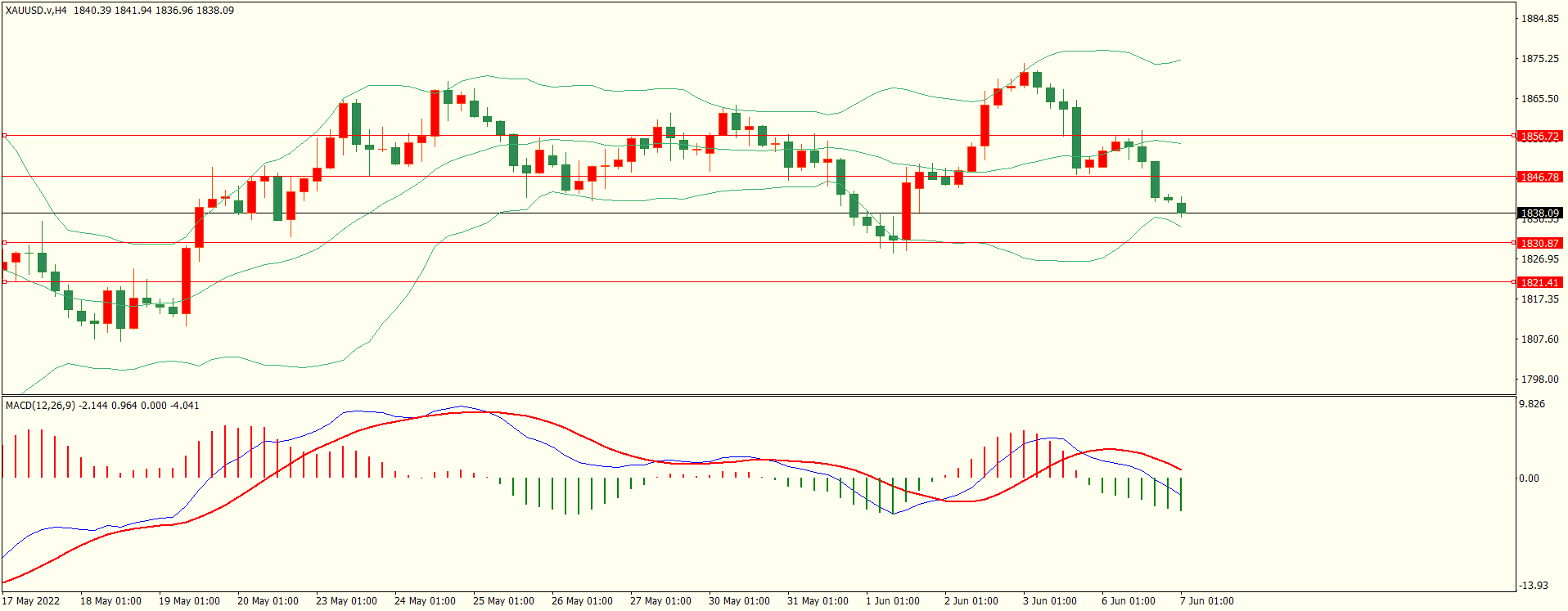Click the MACD(12,26,9) indicator label
The height and width of the screenshot is (611, 1568).
pos(40,405)
